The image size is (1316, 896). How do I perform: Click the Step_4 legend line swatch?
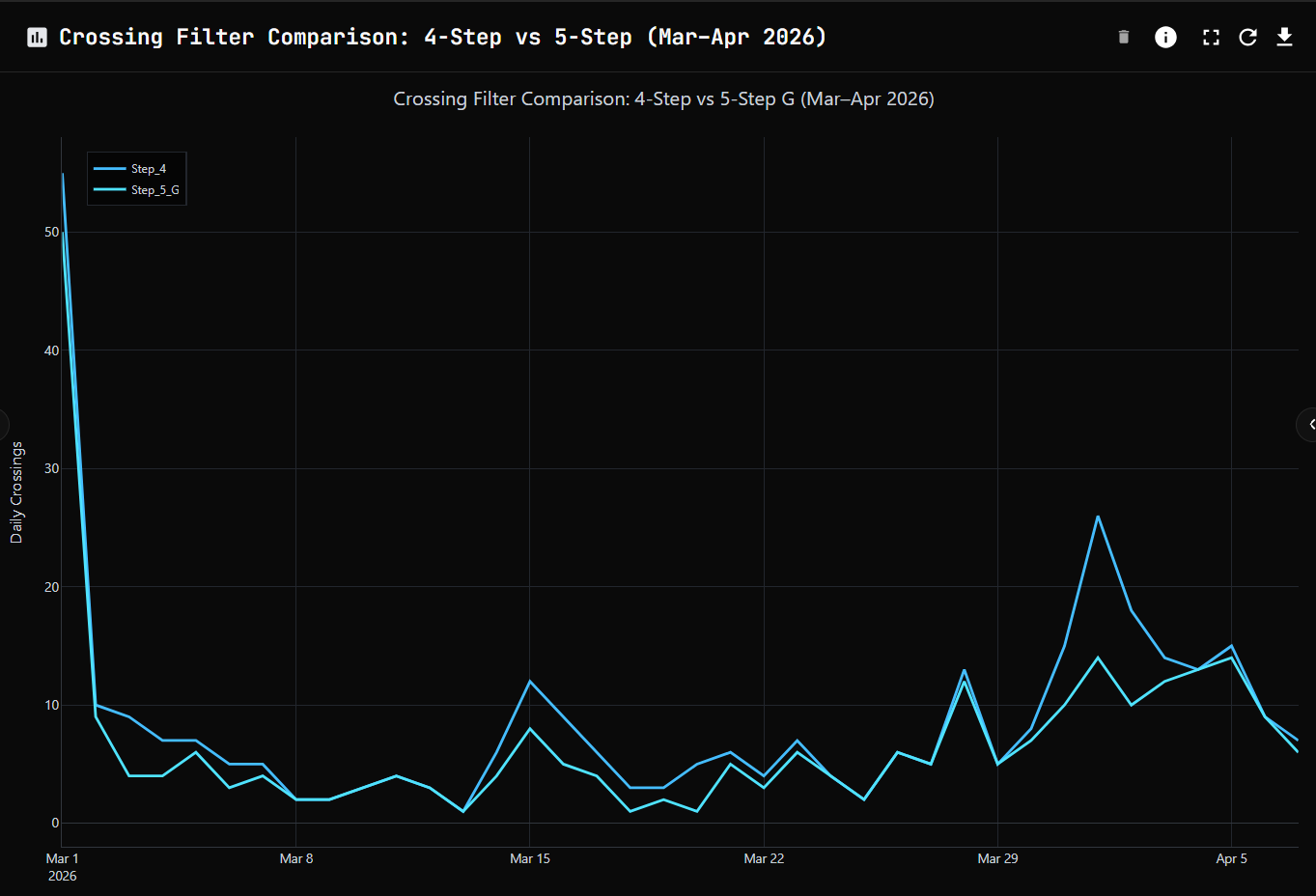(109, 169)
